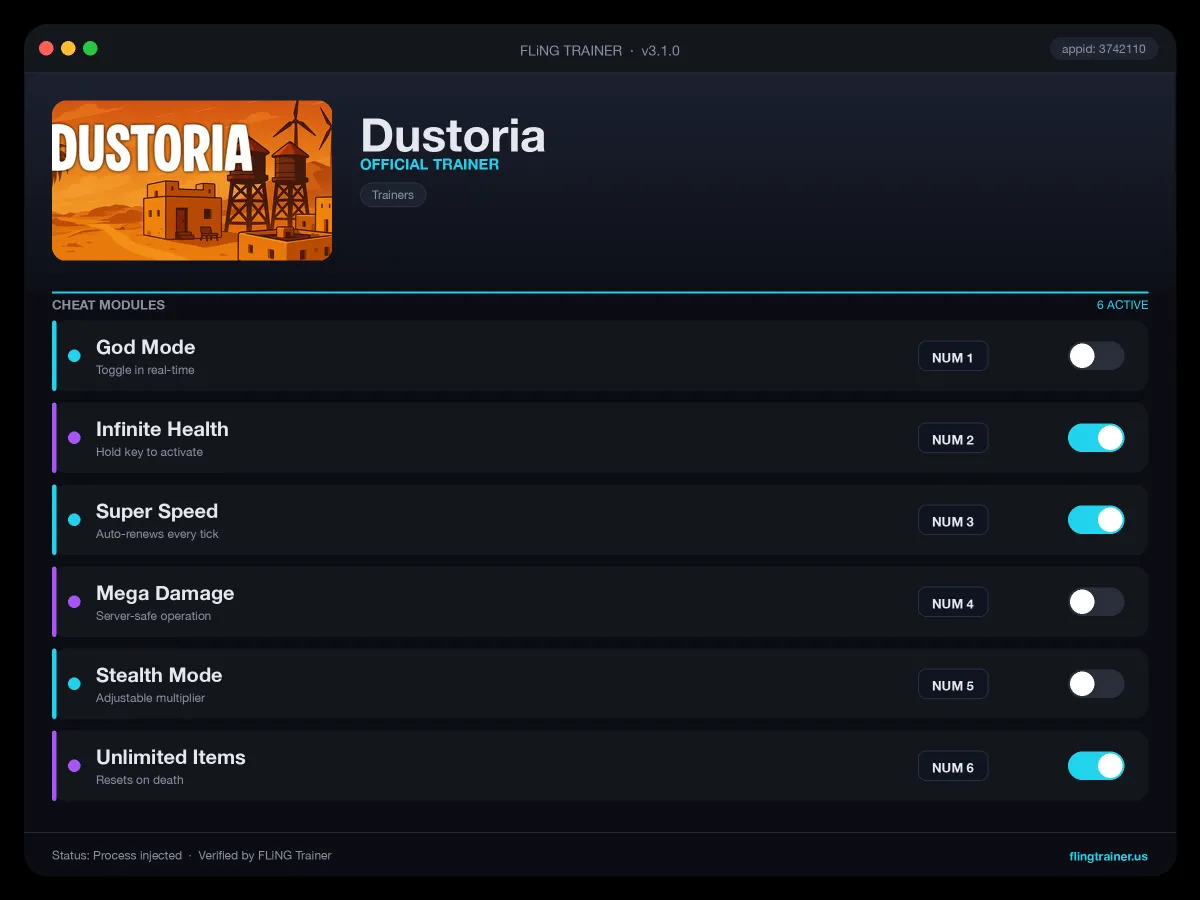Maximize the window with the green button

(90, 48)
